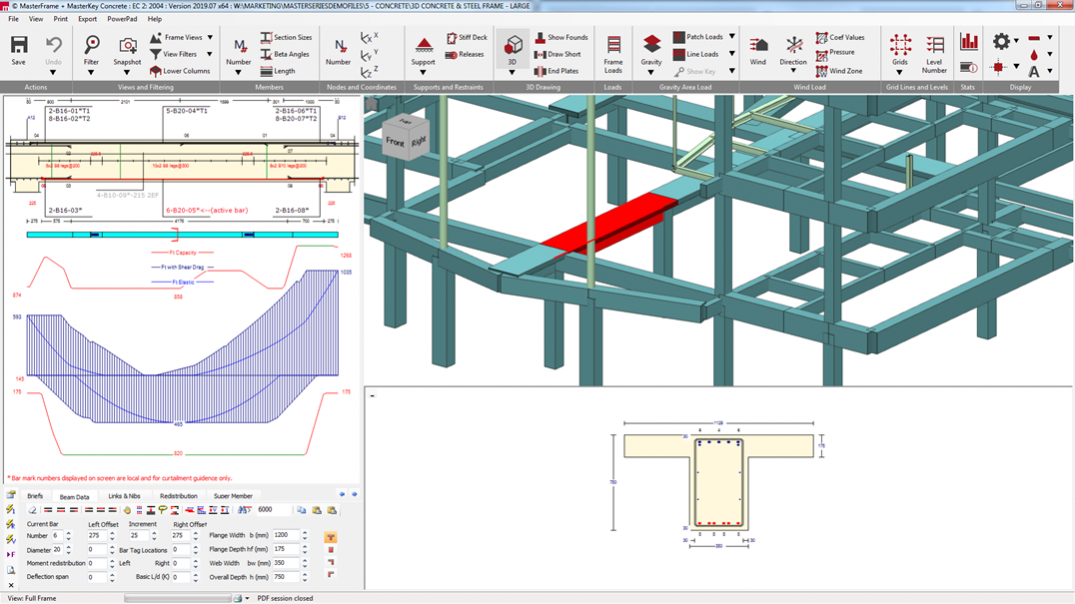This screenshot has height=604, width=1075.
Task: Open the Stats bar chart icon
Action: [x=969, y=42]
